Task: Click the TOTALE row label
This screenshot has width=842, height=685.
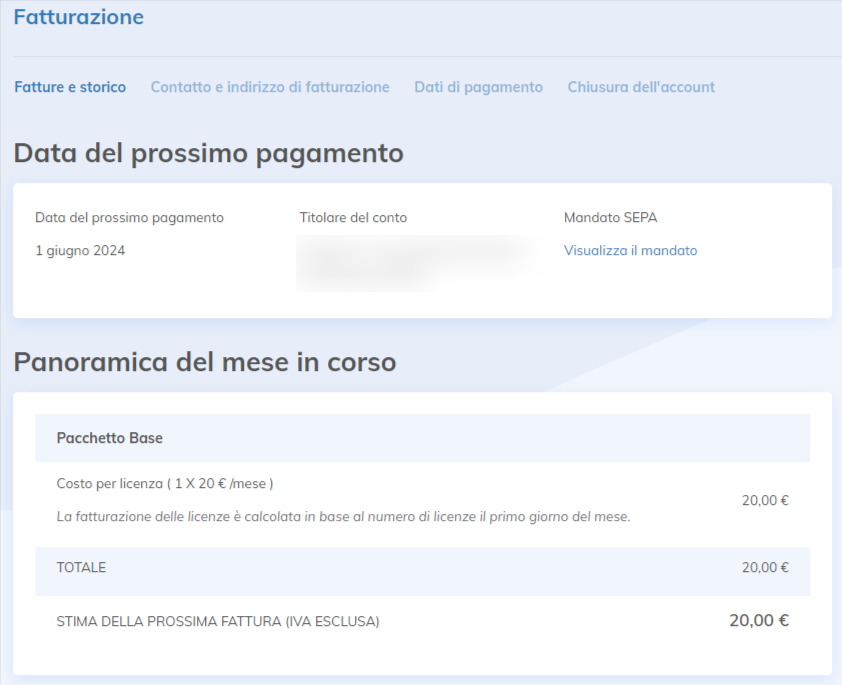Action: tap(81, 568)
